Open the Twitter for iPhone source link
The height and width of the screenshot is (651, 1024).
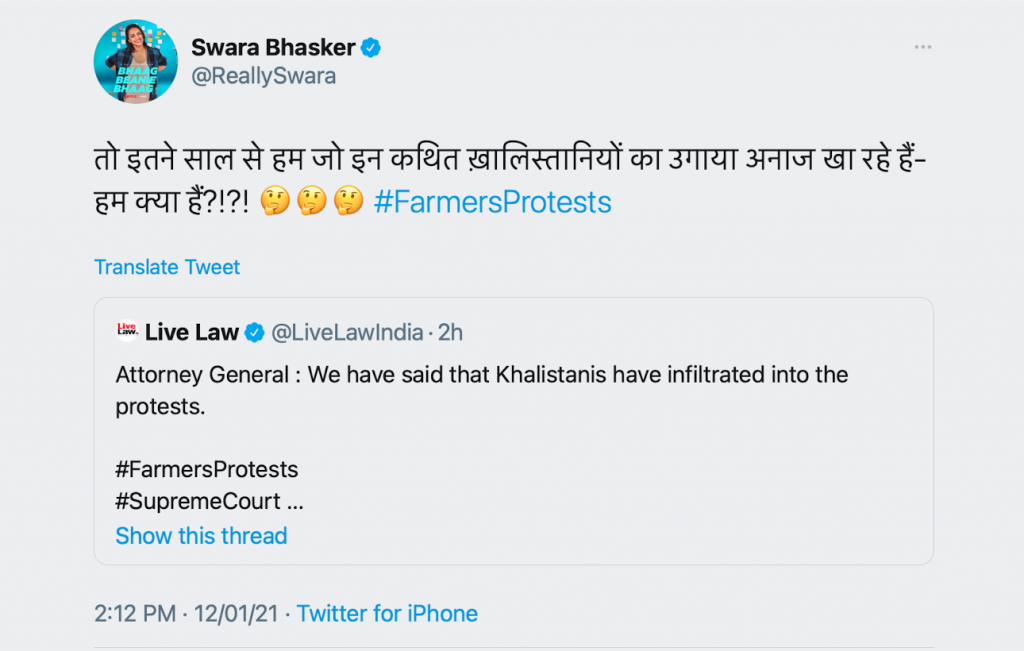coord(387,613)
